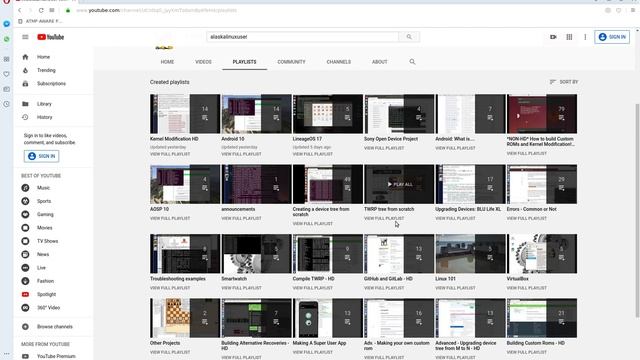Click the Music sidebar icon
640x360 pixels.
(25, 188)
